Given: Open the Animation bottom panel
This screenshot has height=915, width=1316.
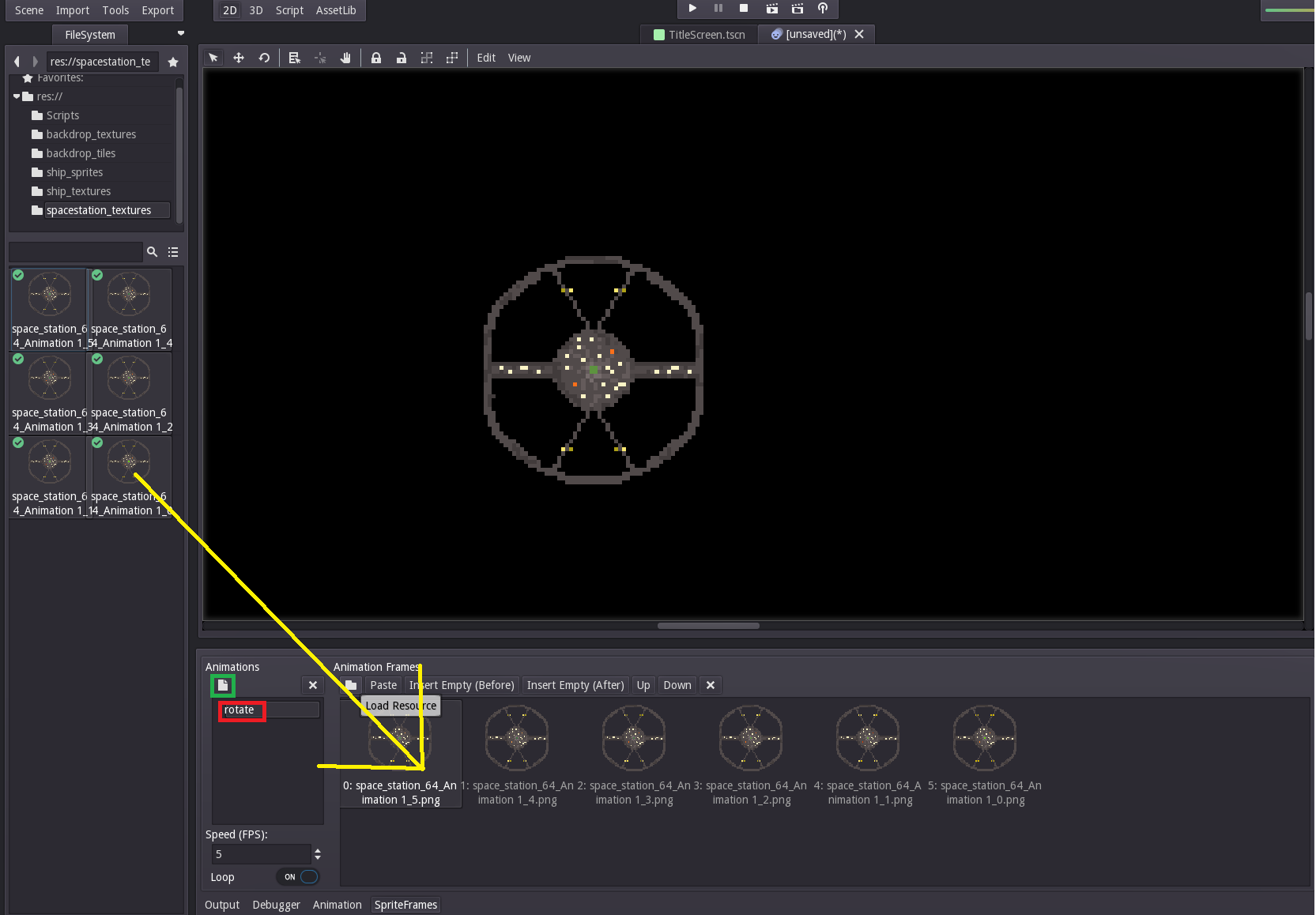Looking at the screenshot, I should click(337, 905).
